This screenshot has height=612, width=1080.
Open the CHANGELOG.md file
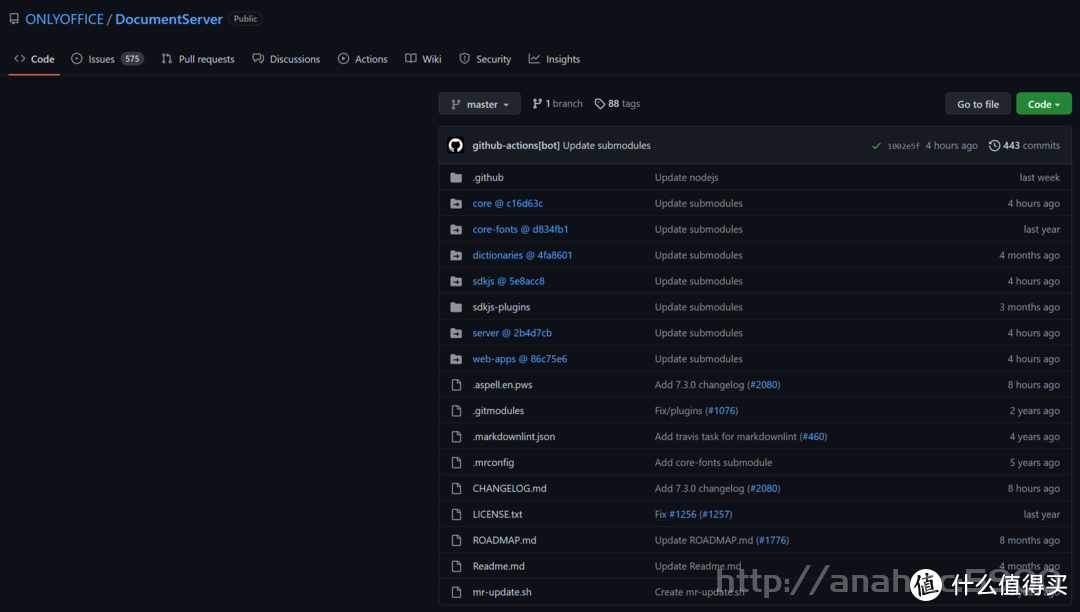510,489
